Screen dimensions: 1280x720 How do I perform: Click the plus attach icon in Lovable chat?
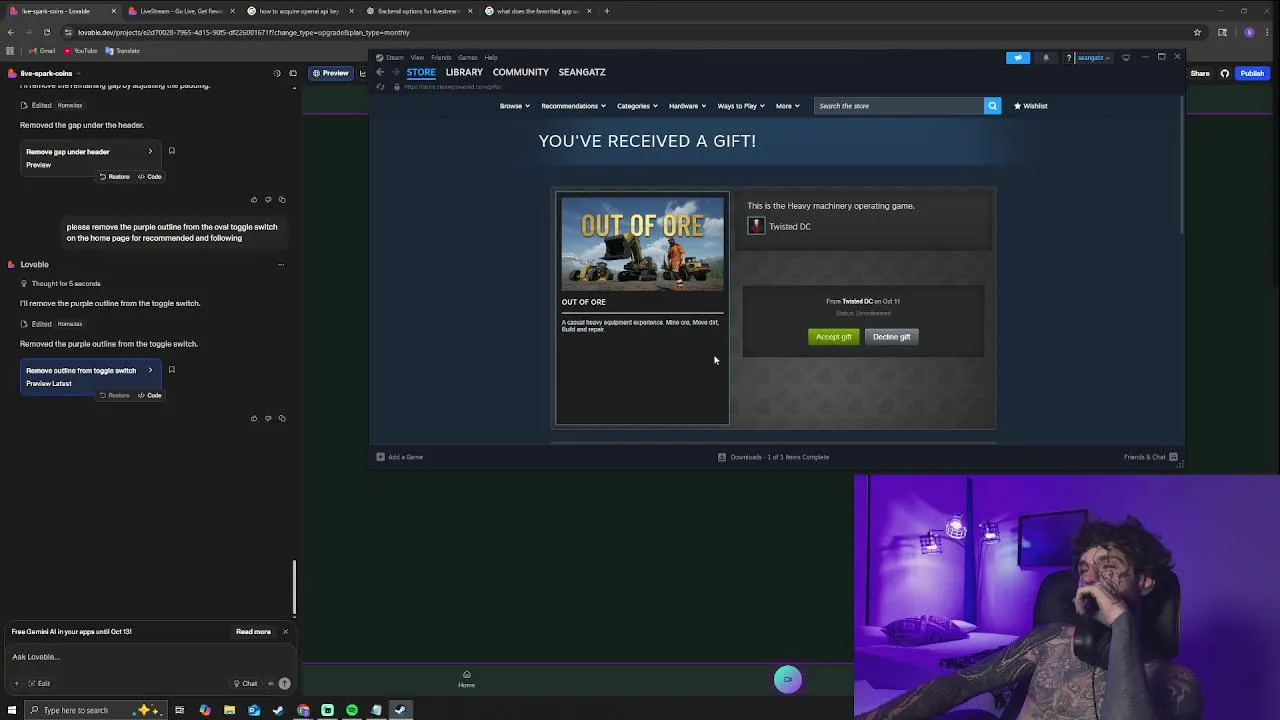[16, 684]
